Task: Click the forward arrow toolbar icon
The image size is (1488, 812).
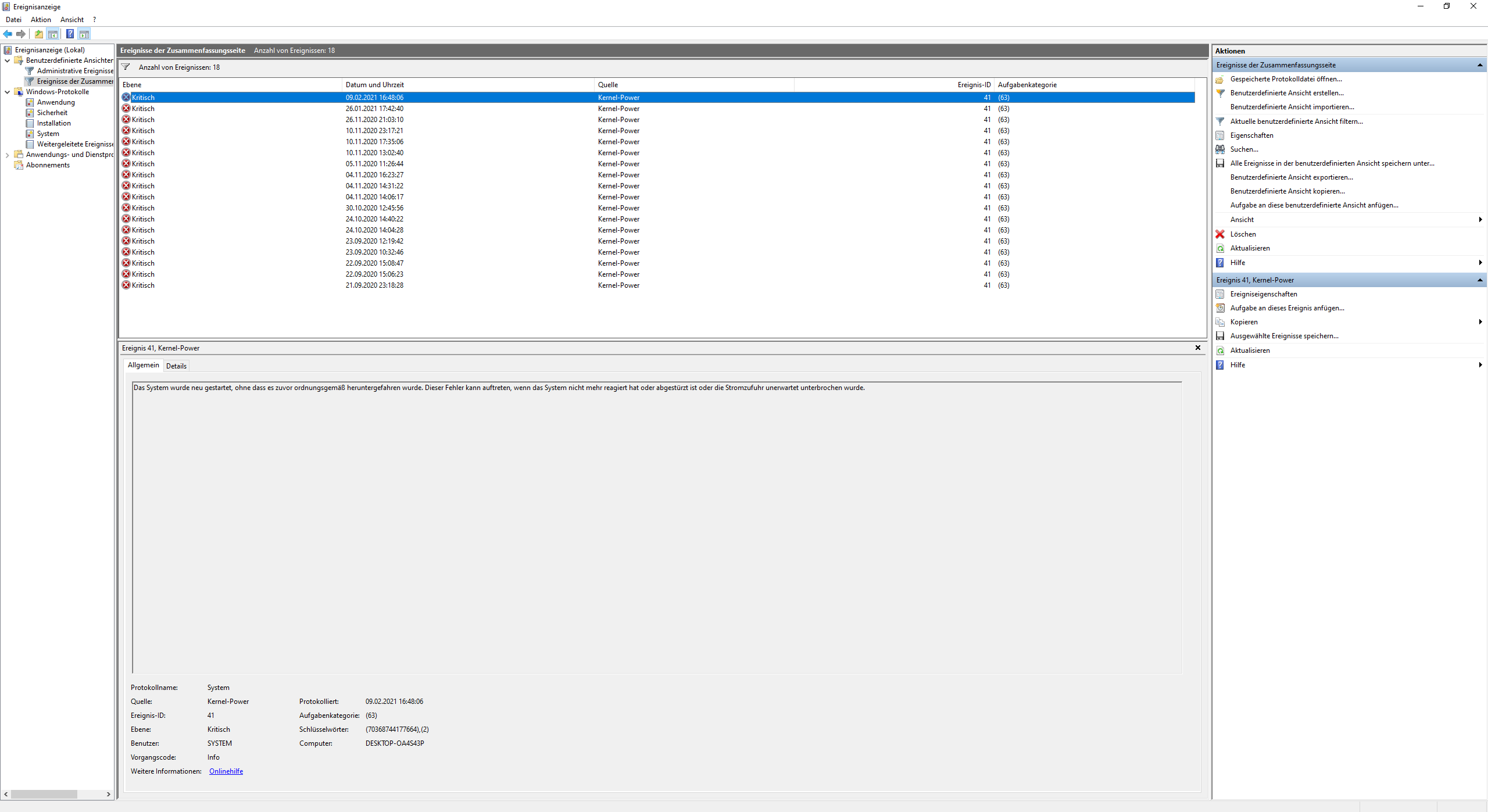Action: coord(21,34)
